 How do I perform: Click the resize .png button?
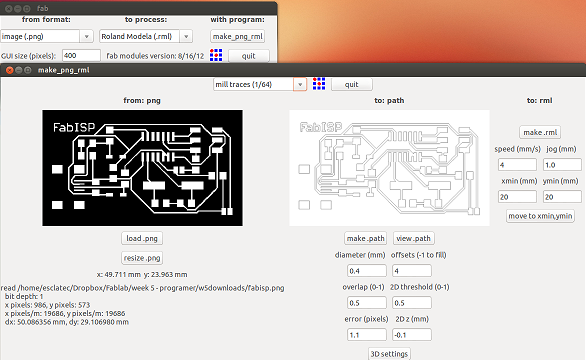tap(142, 258)
